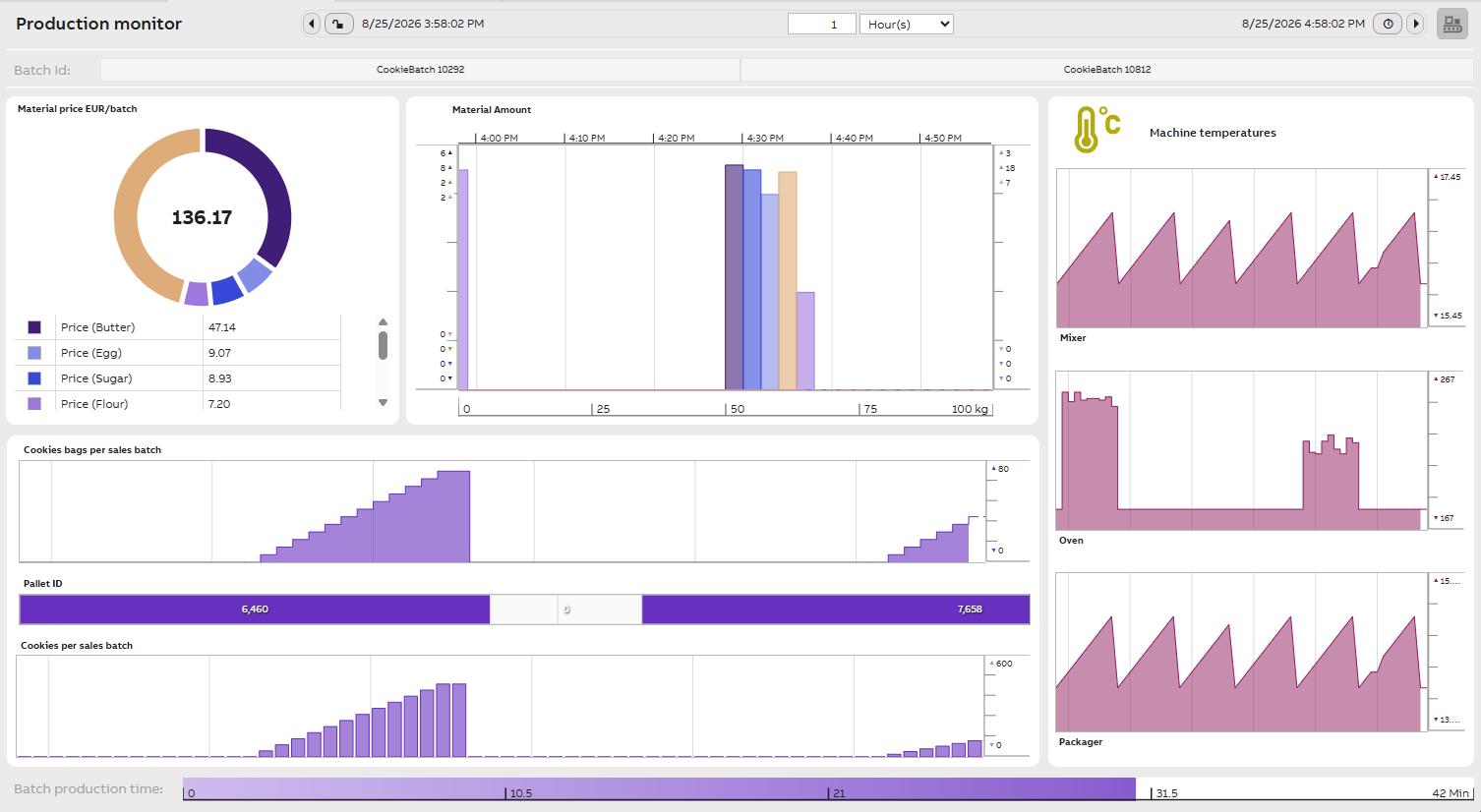The image size is (1481, 812).
Task: Click the tan bar in Material Amount chart
Action: tap(788, 281)
